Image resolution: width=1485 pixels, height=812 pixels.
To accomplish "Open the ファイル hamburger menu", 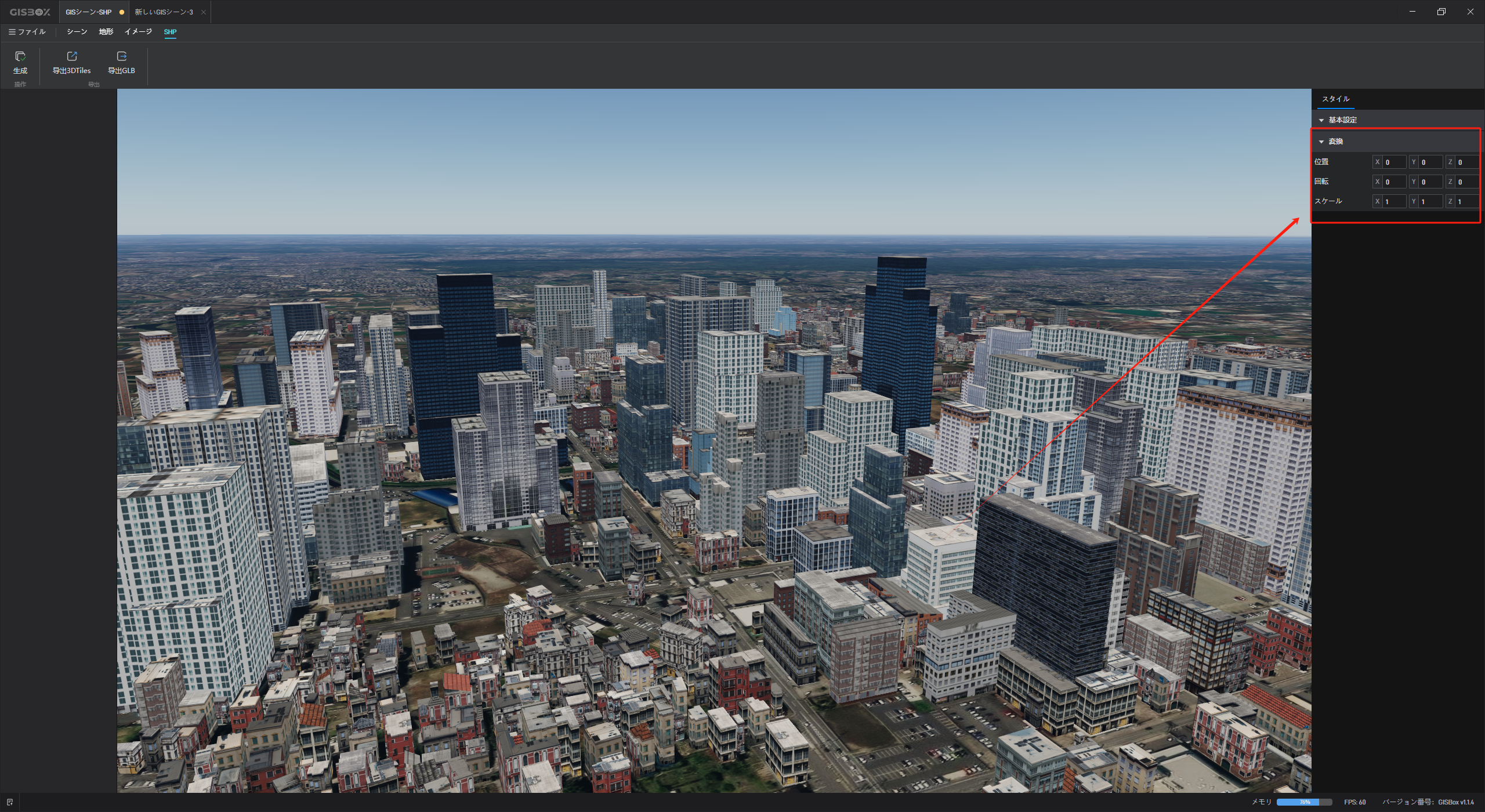I will 27,32.
